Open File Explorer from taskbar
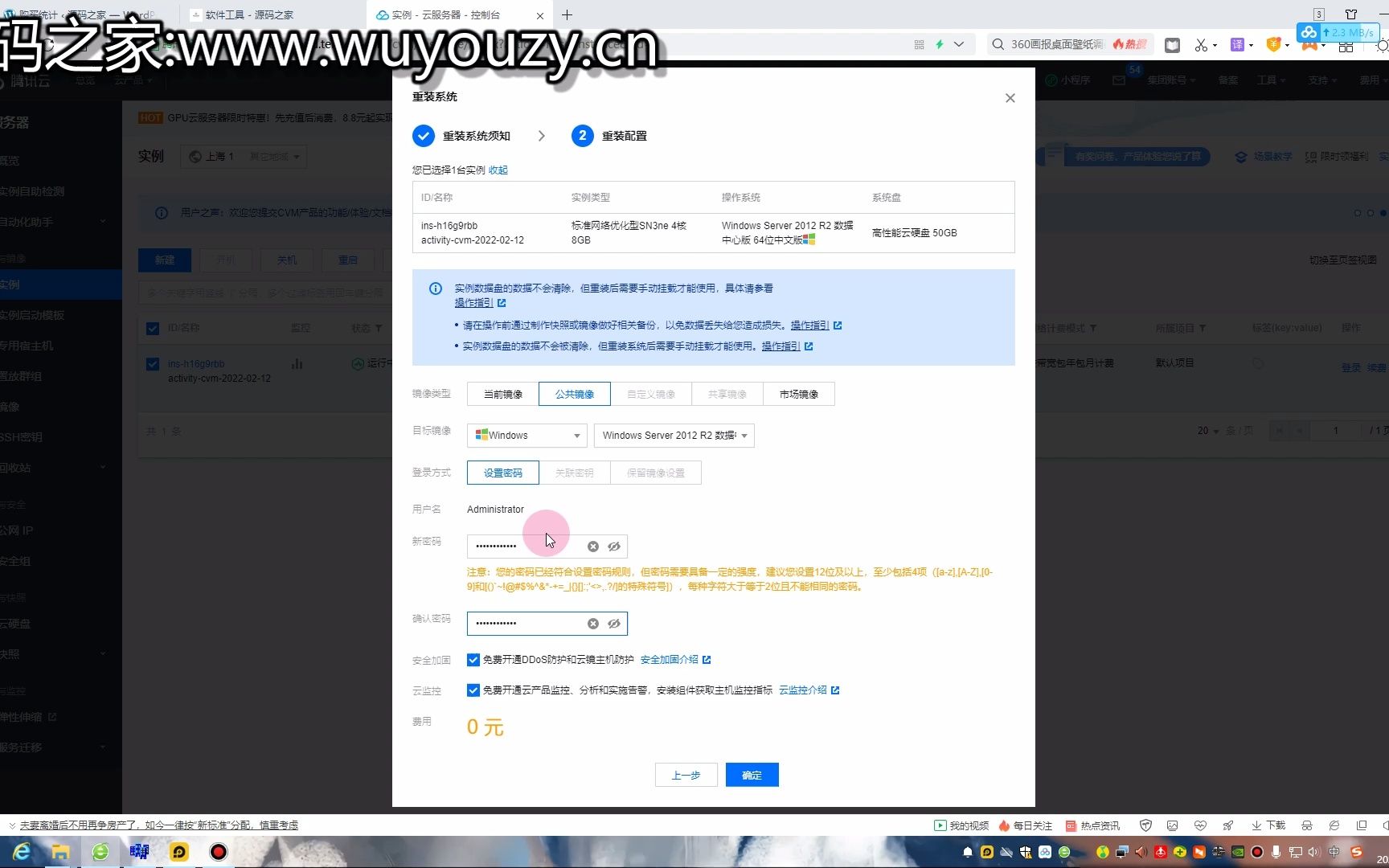Viewport: 1389px width, 868px height. (x=60, y=852)
